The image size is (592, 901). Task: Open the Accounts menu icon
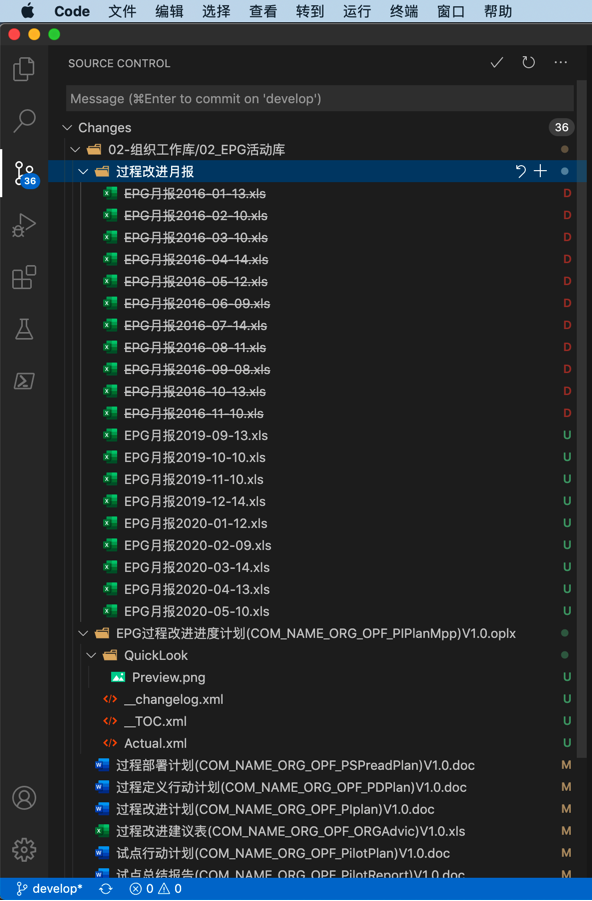24,798
